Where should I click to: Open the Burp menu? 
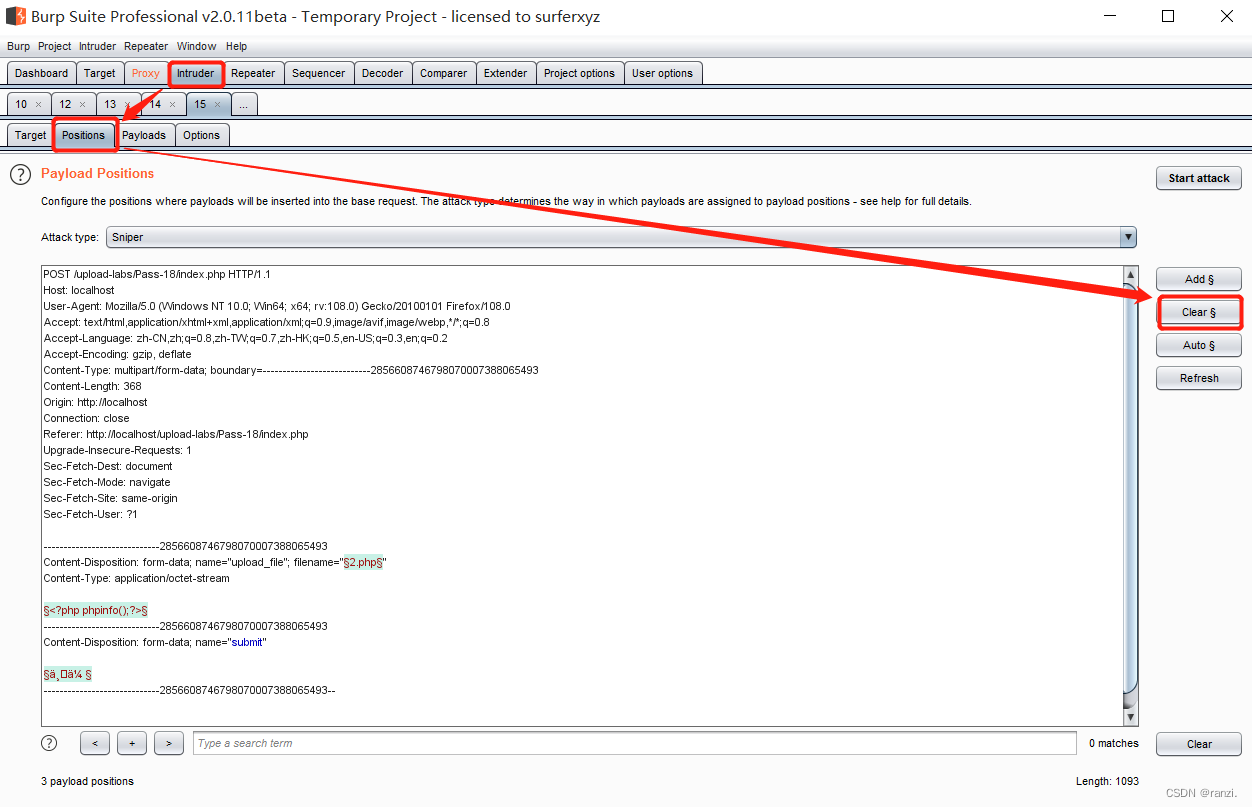(x=18, y=46)
